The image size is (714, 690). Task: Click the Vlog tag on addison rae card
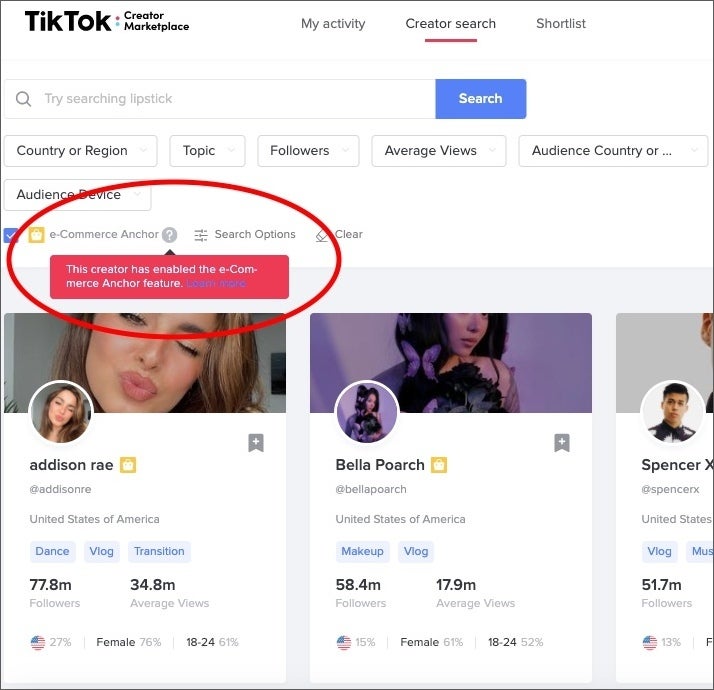[x=102, y=552]
